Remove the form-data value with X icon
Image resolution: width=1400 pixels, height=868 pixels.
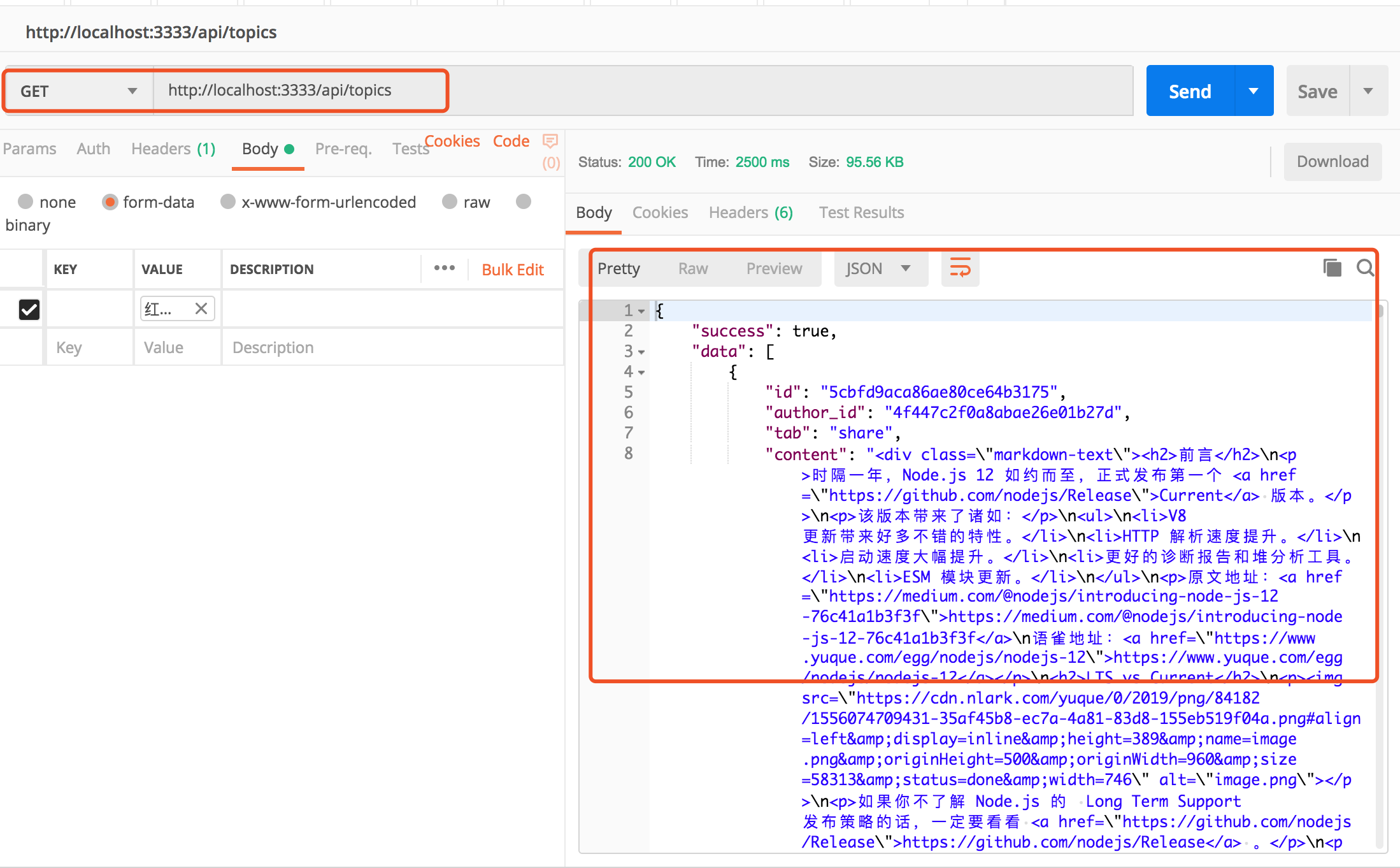coord(201,309)
